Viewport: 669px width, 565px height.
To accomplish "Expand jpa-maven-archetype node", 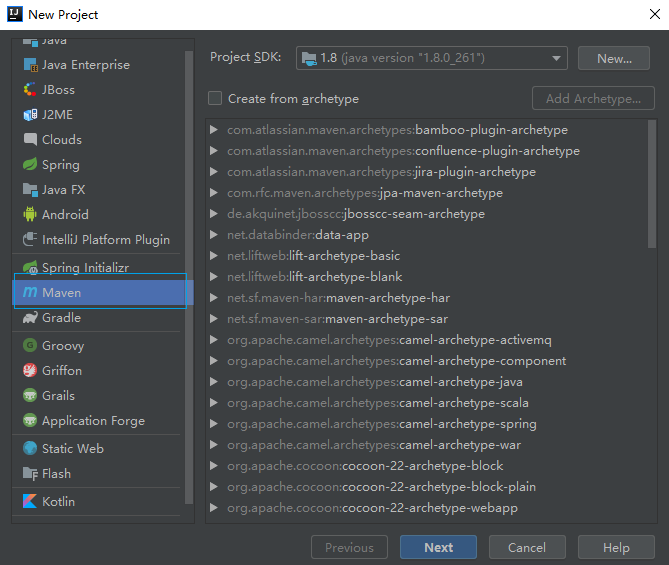I will pyautogui.click(x=214, y=193).
